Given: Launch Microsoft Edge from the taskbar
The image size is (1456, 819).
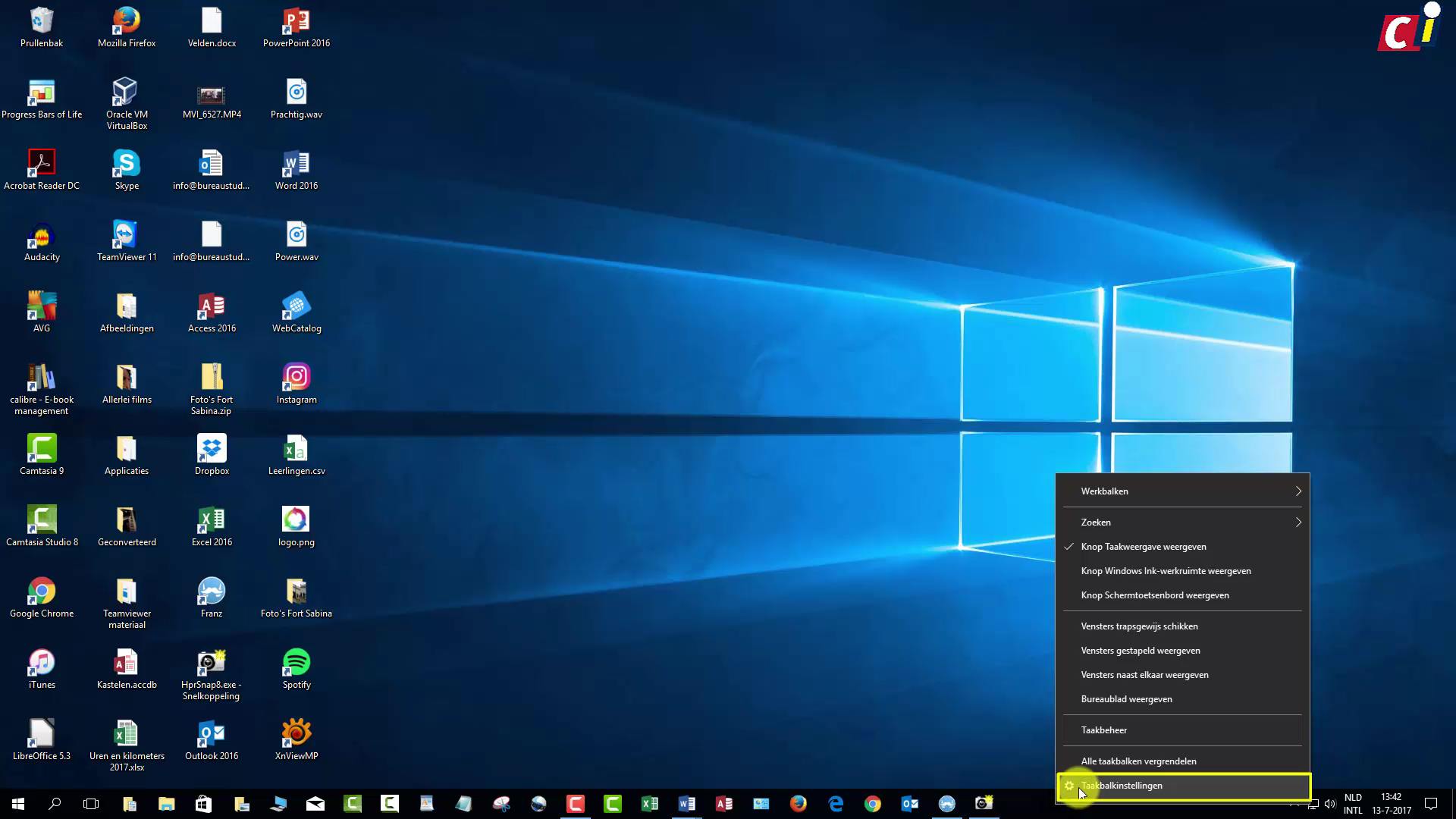Looking at the screenshot, I should (836, 803).
